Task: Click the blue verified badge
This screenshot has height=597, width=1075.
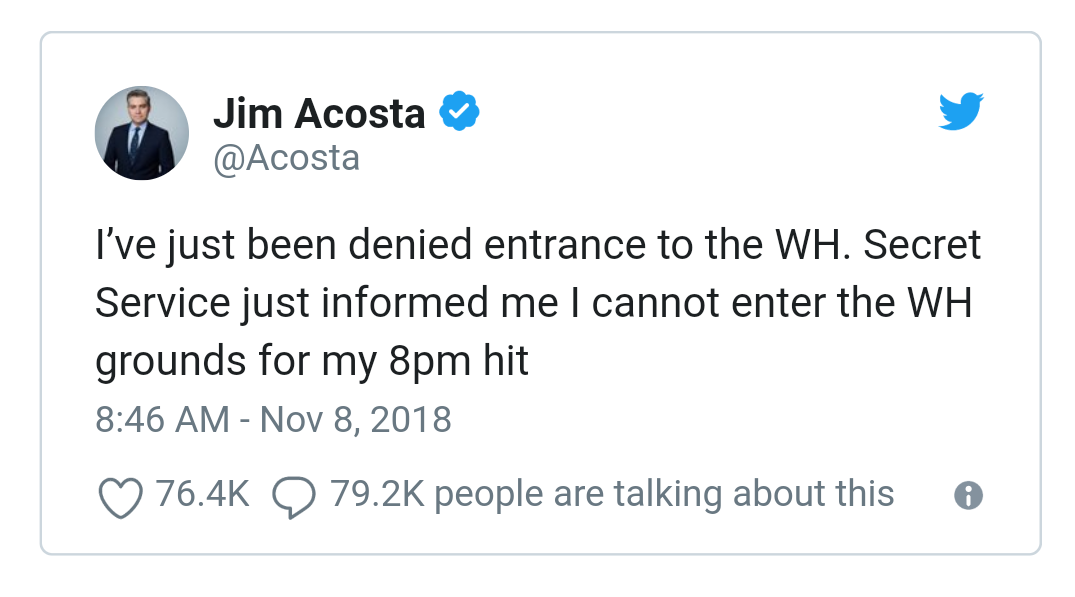Action: (x=460, y=112)
